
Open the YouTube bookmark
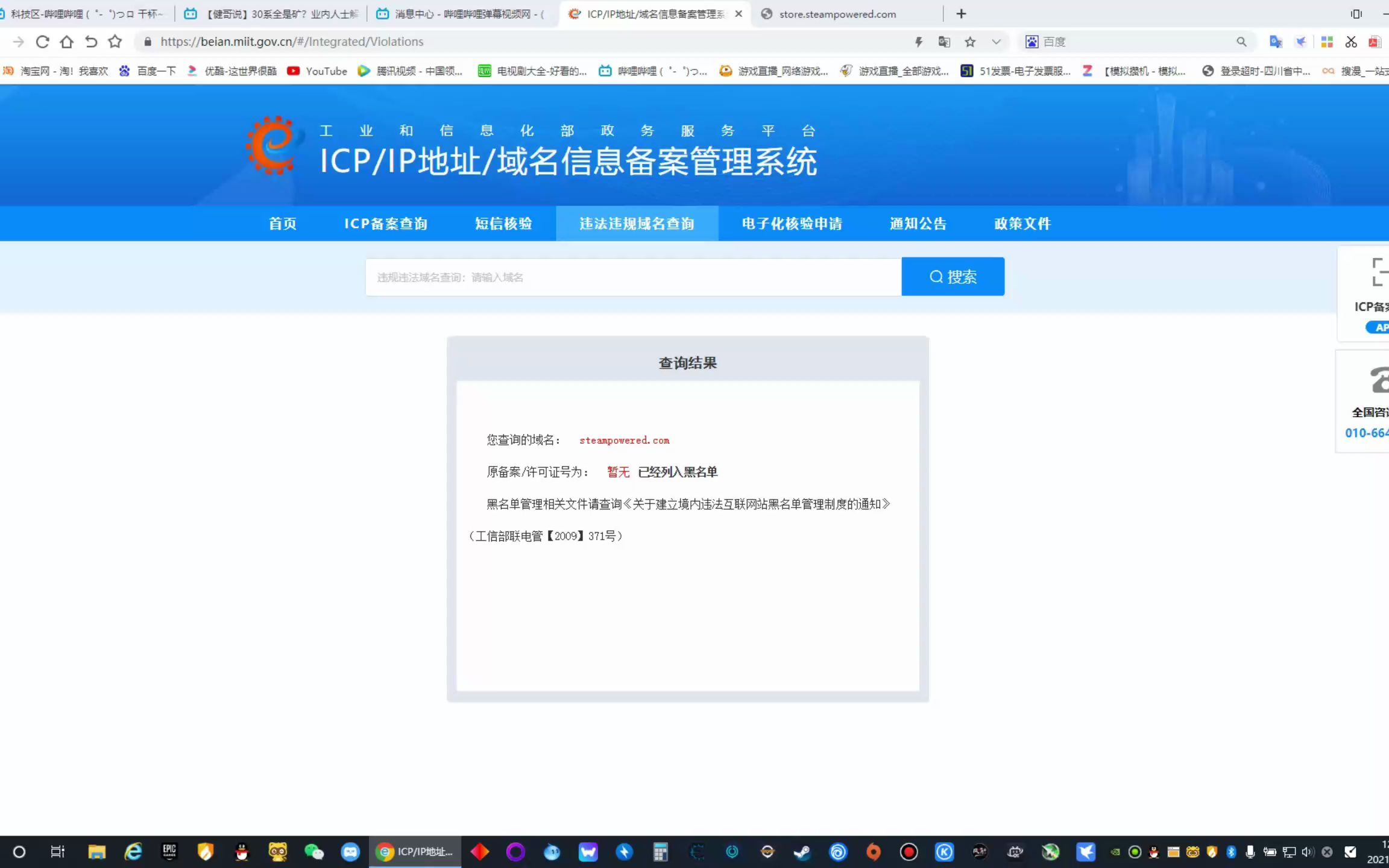318,71
